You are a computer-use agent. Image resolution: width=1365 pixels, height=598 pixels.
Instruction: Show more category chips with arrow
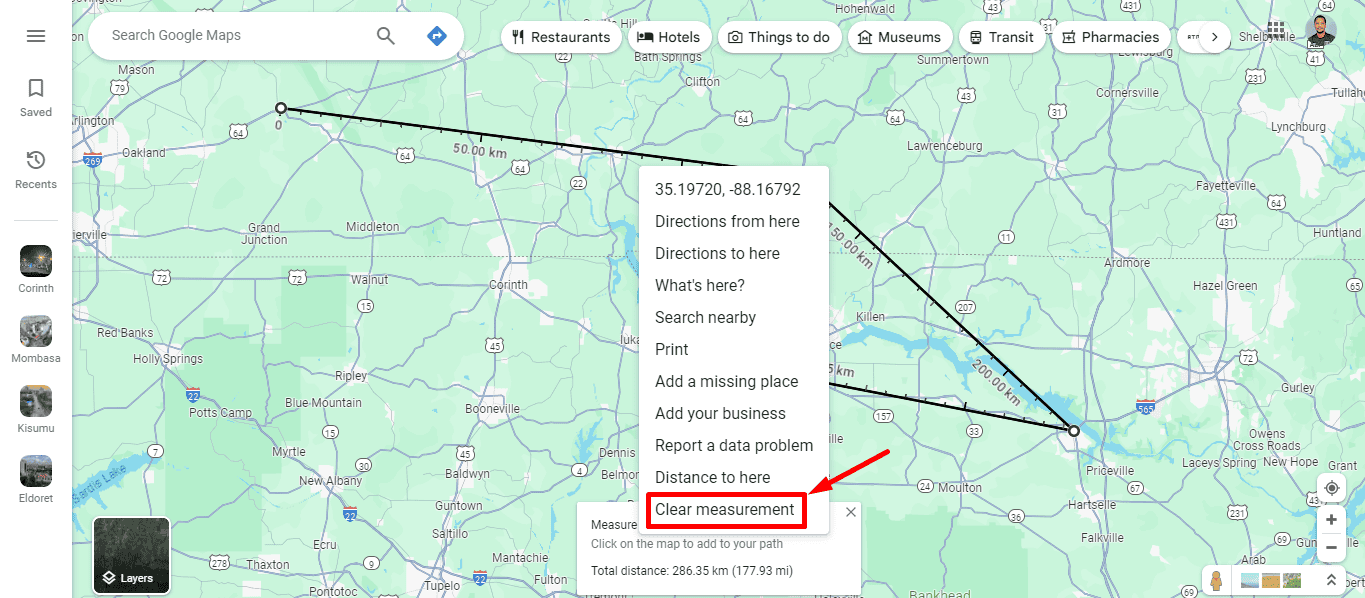point(1214,37)
